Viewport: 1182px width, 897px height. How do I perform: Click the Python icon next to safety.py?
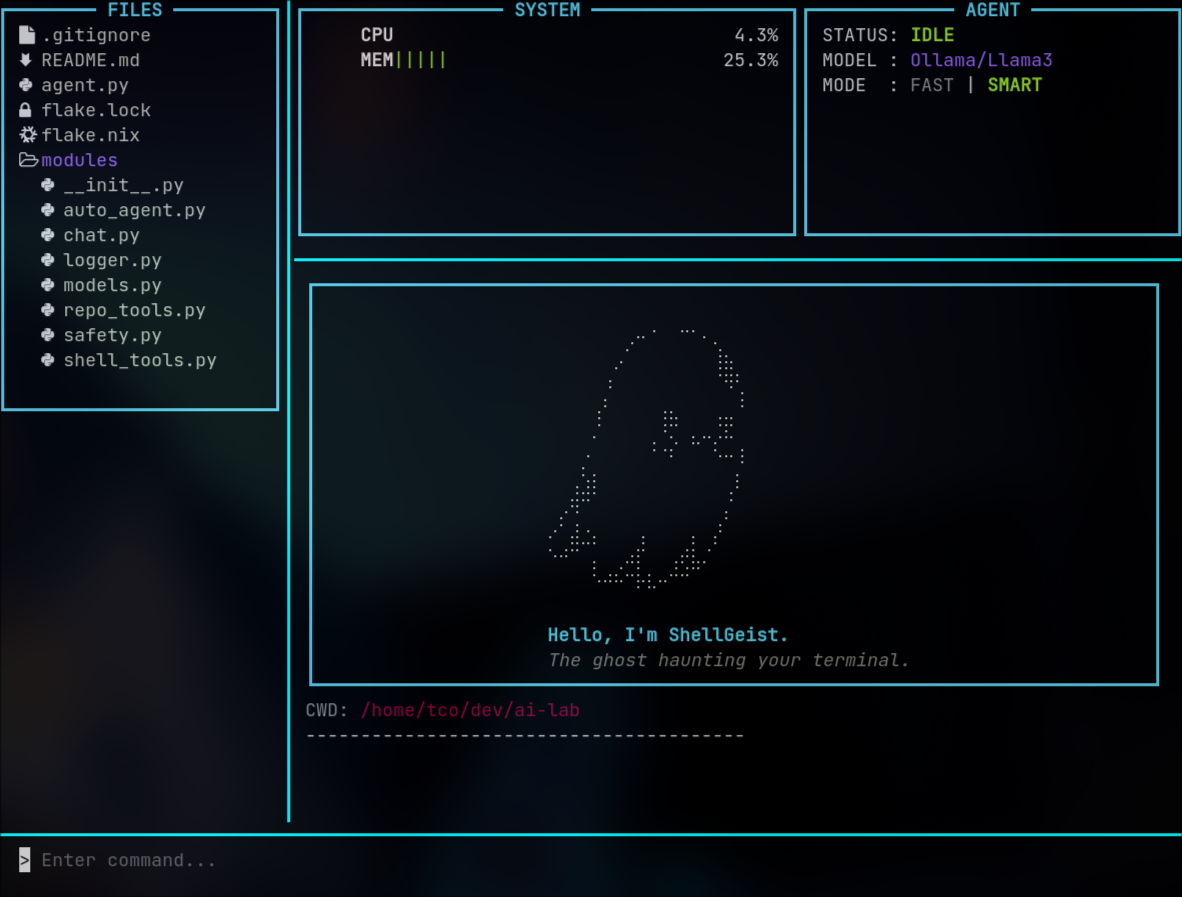[x=47, y=334]
